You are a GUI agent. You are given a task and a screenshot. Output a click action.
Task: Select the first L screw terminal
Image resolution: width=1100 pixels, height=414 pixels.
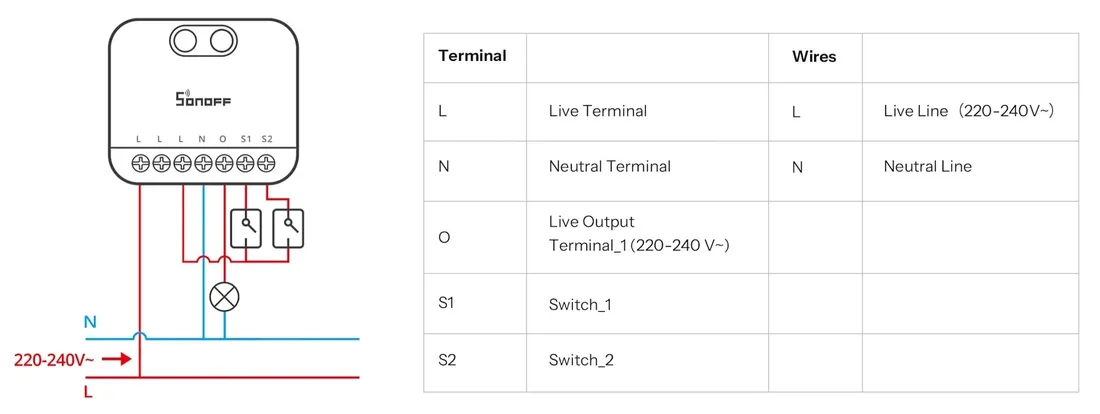click(141, 163)
